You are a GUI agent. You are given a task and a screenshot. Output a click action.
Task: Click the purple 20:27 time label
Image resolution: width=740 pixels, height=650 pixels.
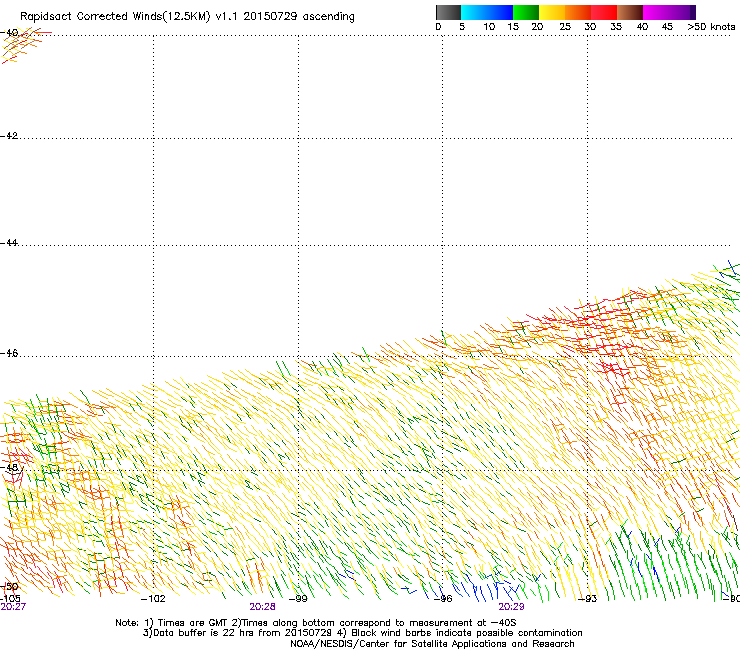(x=13, y=607)
